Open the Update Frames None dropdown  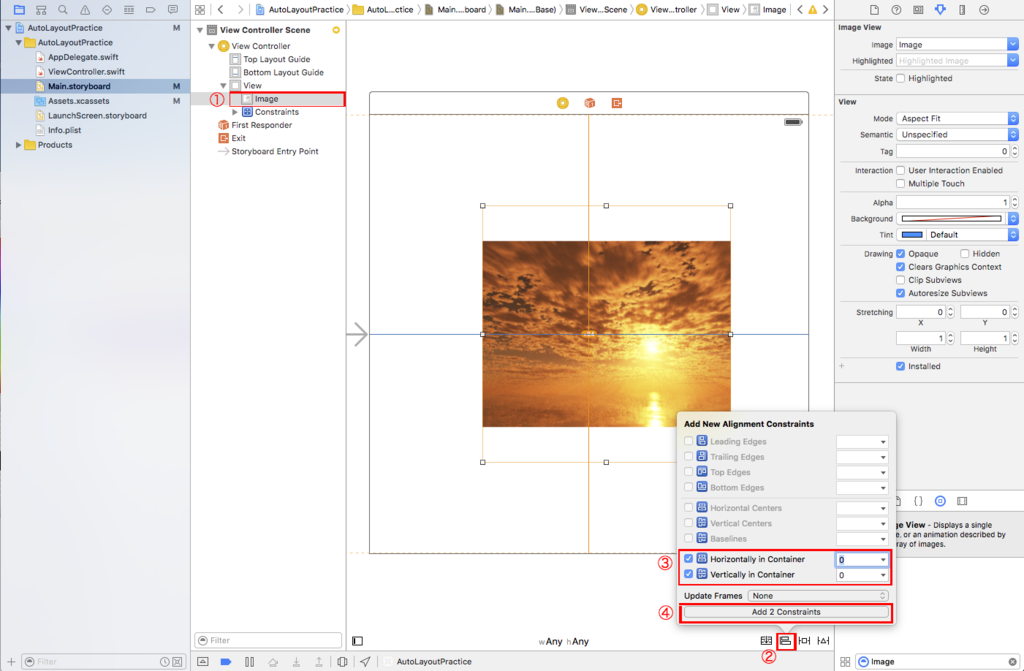pos(818,596)
